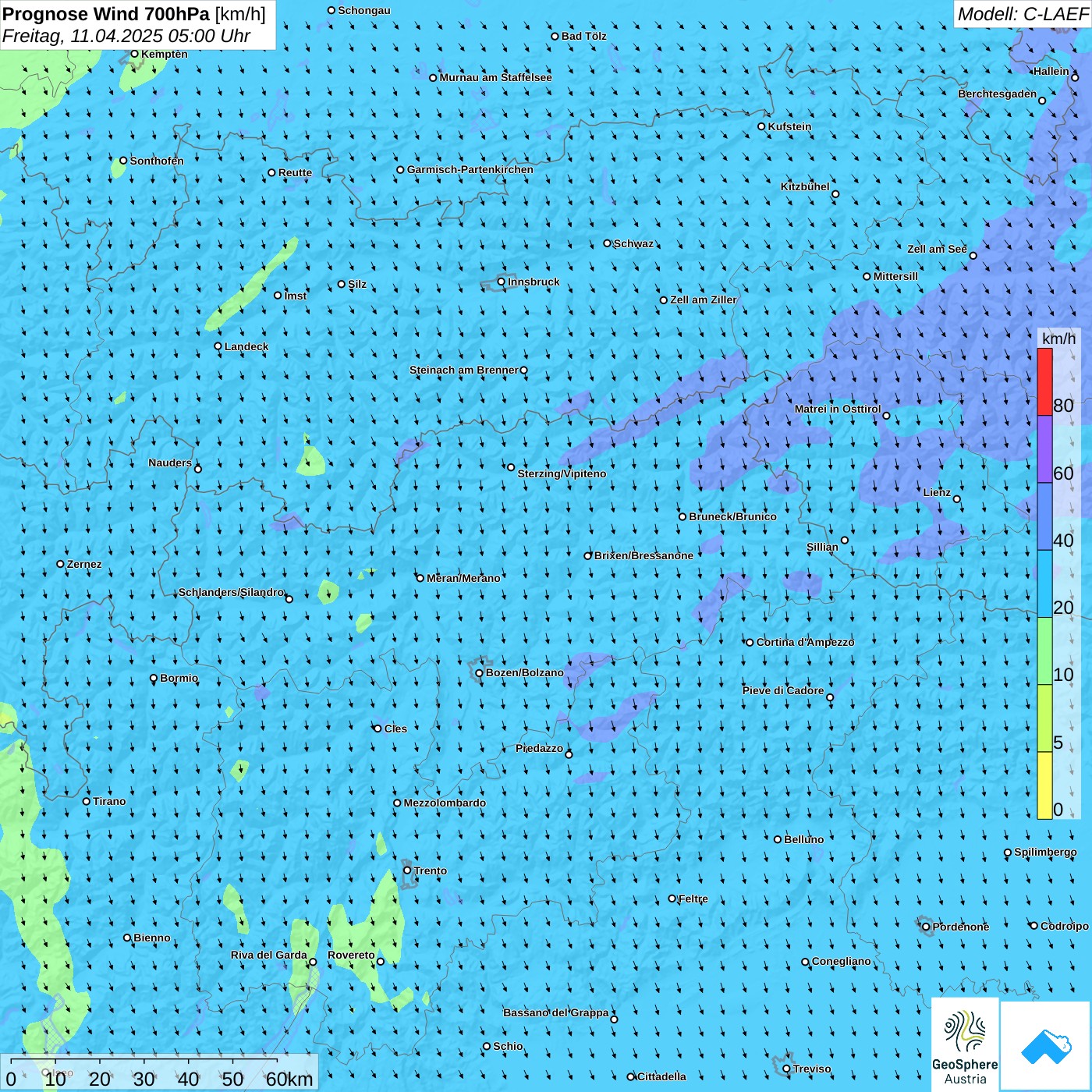Click the Kempten location marker
The image size is (1092, 1092).
(x=134, y=54)
